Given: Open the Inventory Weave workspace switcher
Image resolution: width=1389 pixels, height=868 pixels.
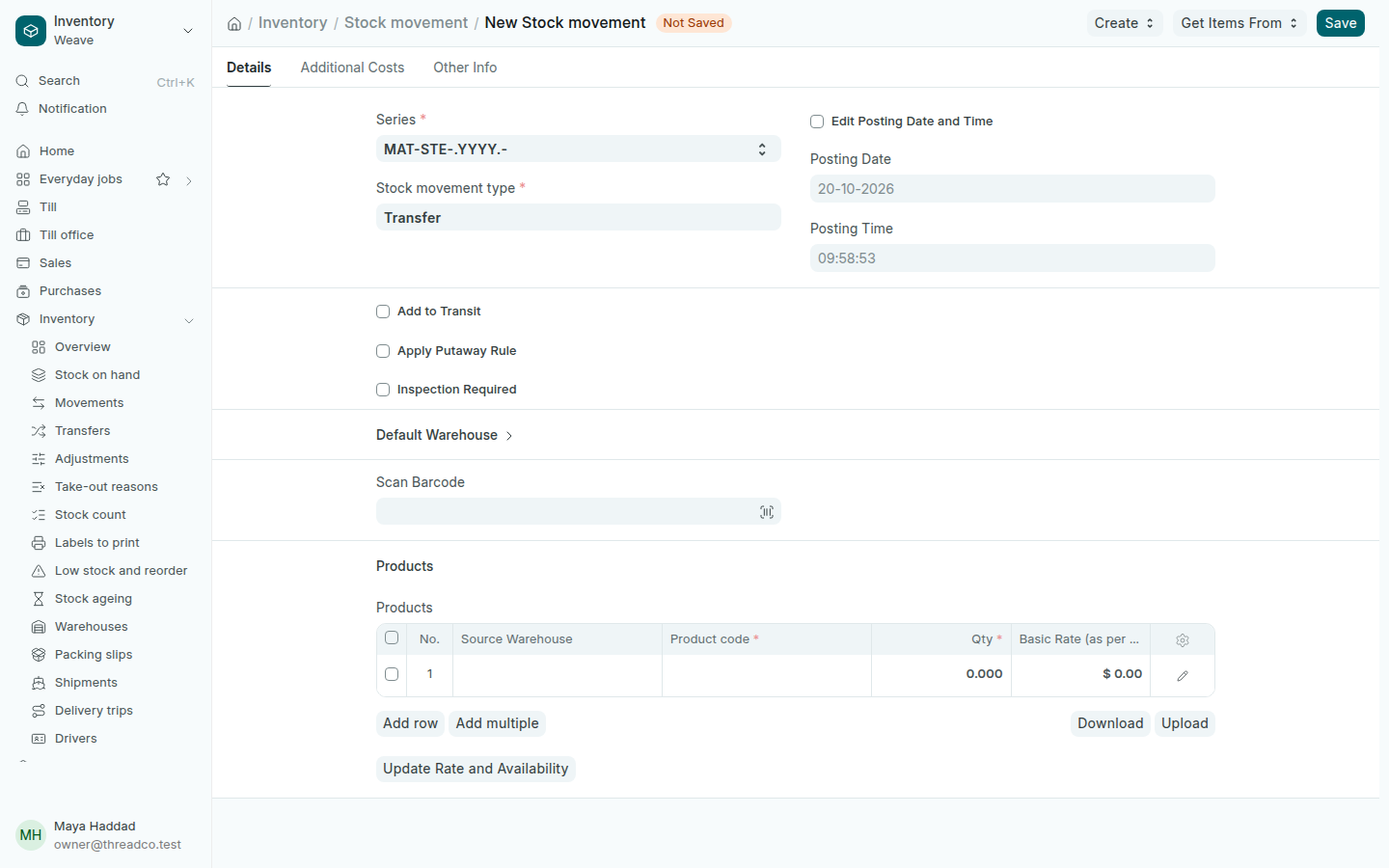Looking at the screenshot, I should pos(106,31).
